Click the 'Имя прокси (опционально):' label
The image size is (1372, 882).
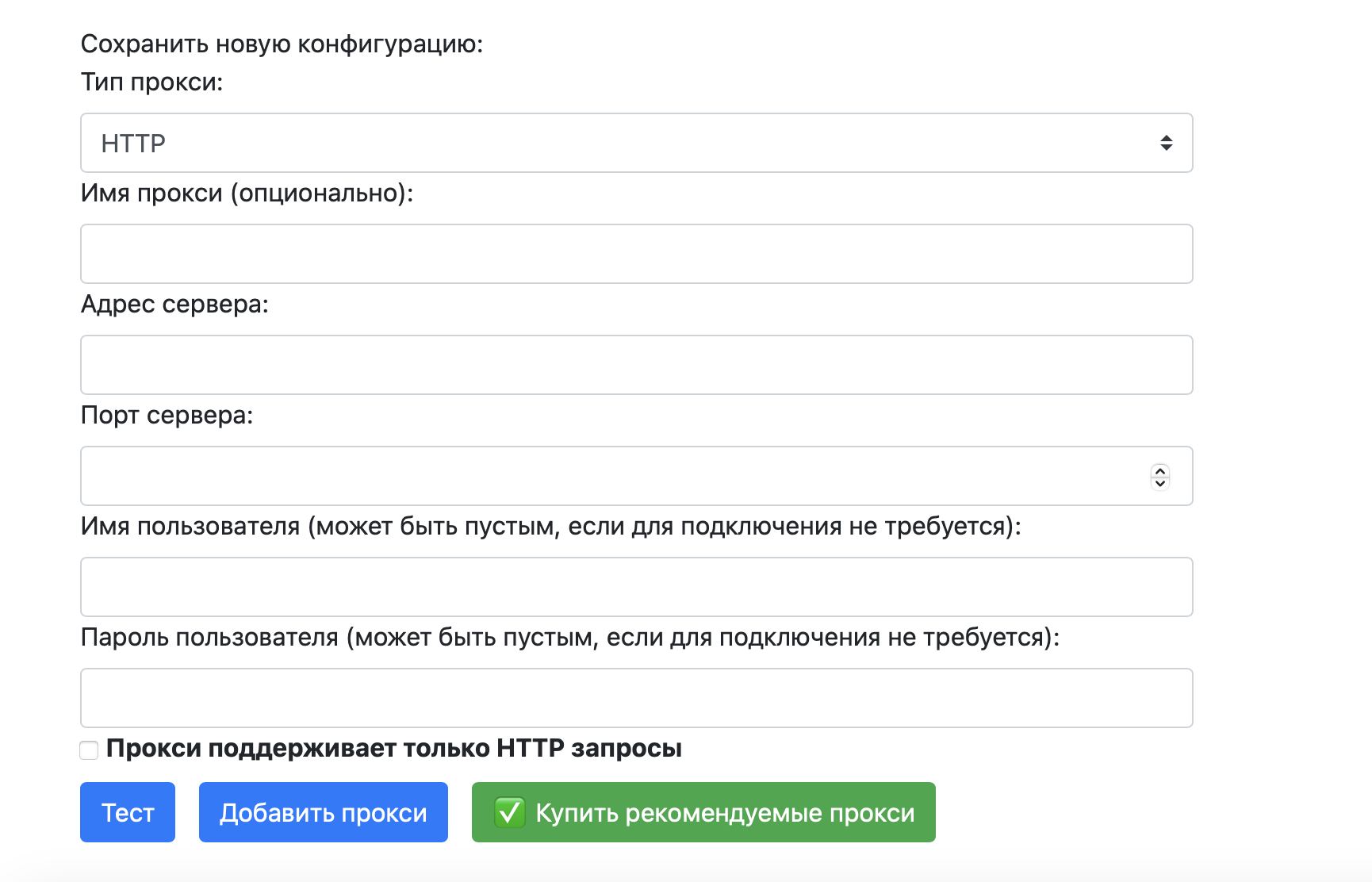click(x=247, y=193)
